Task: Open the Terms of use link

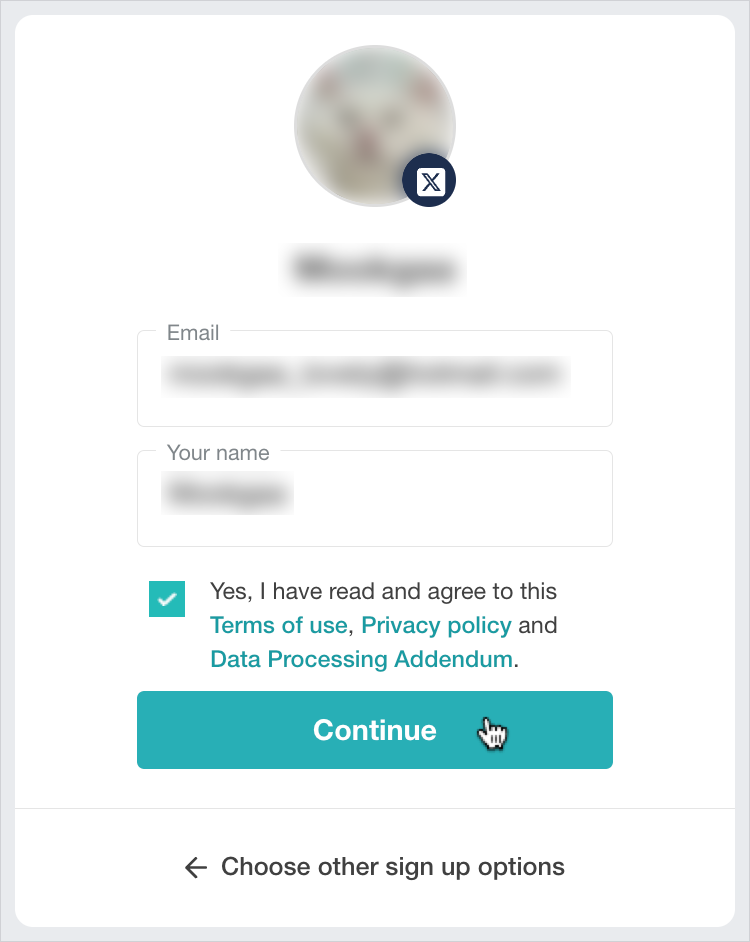Action: click(x=278, y=626)
